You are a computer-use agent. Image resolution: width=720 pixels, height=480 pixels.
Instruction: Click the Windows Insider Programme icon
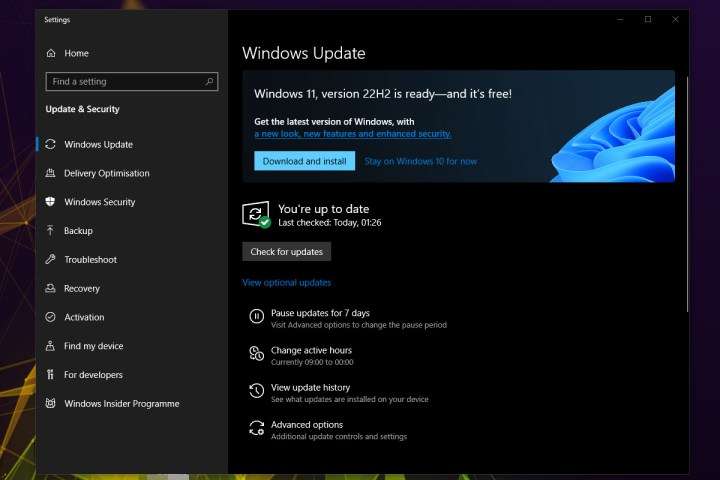coord(51,403)
